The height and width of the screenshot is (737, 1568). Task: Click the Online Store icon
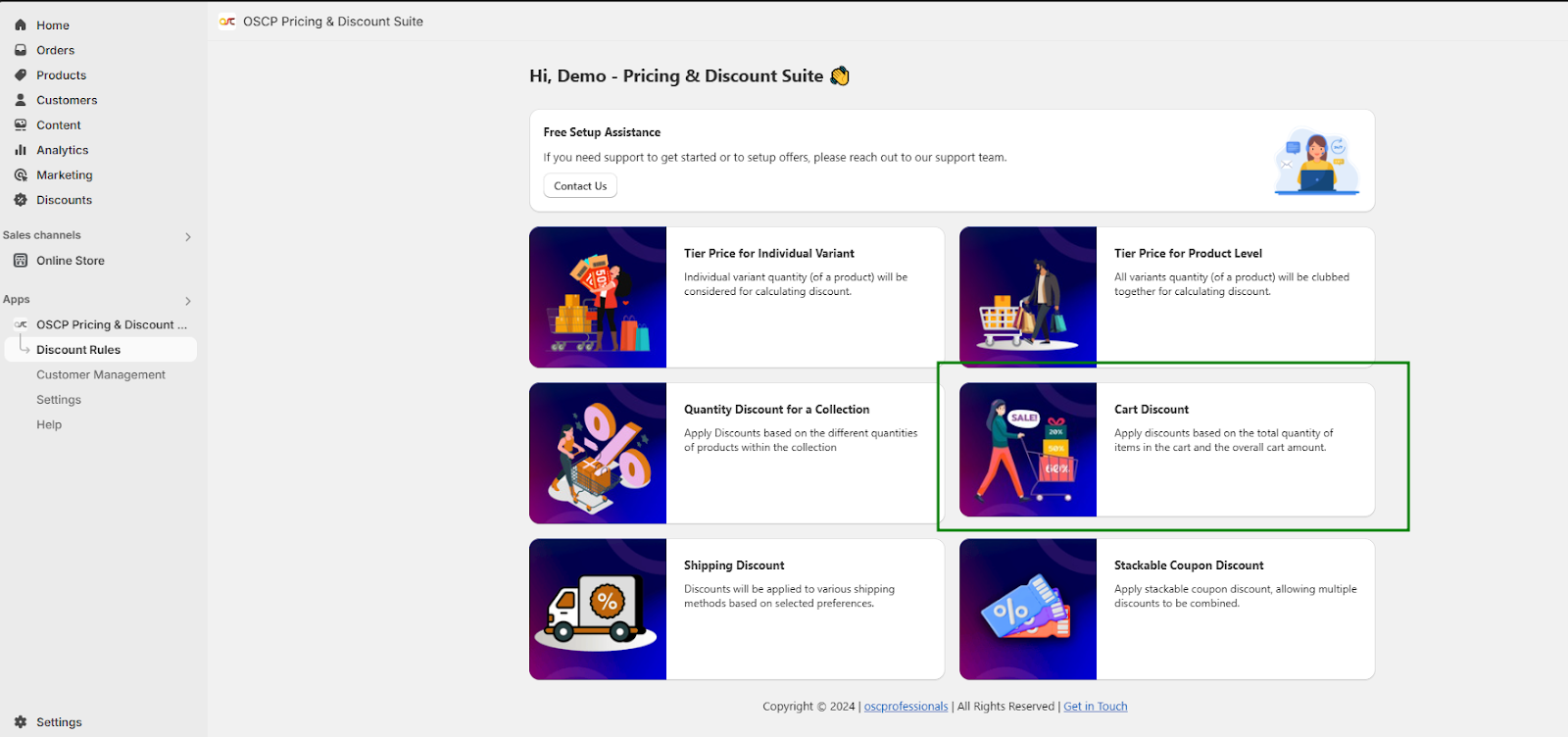(x=21, y=261)
